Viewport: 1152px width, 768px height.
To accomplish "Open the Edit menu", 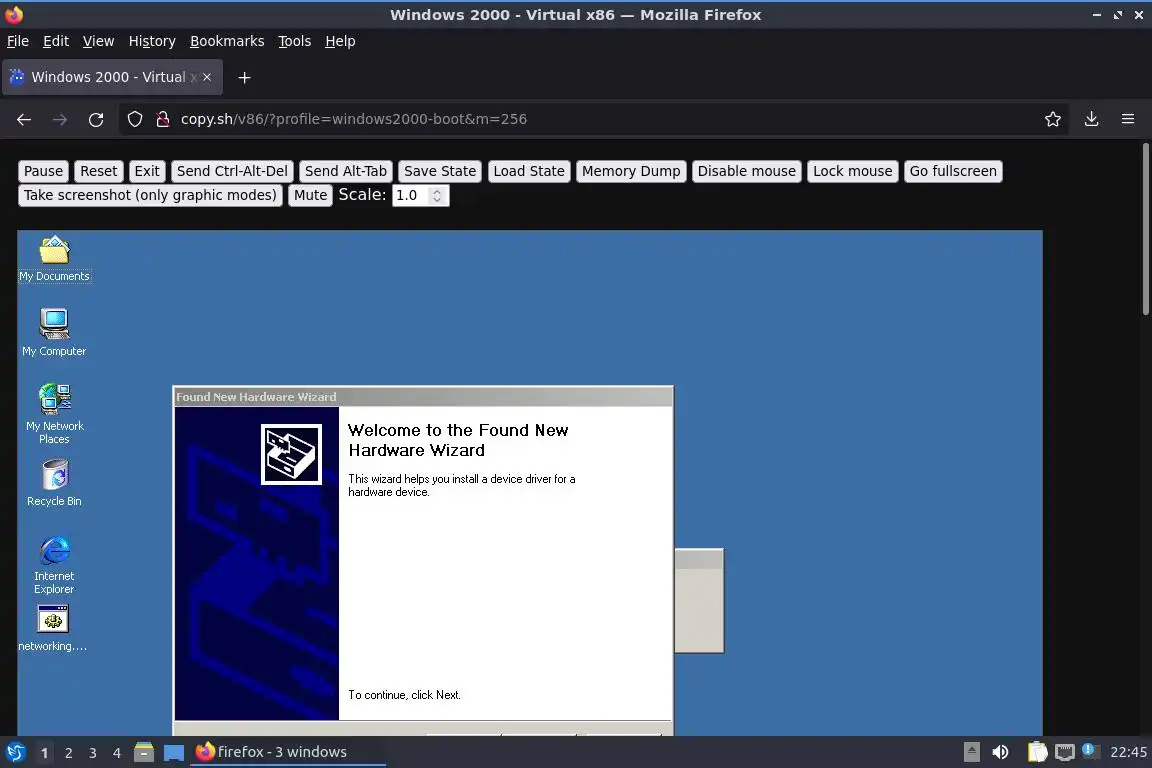I will pos(56,41).
